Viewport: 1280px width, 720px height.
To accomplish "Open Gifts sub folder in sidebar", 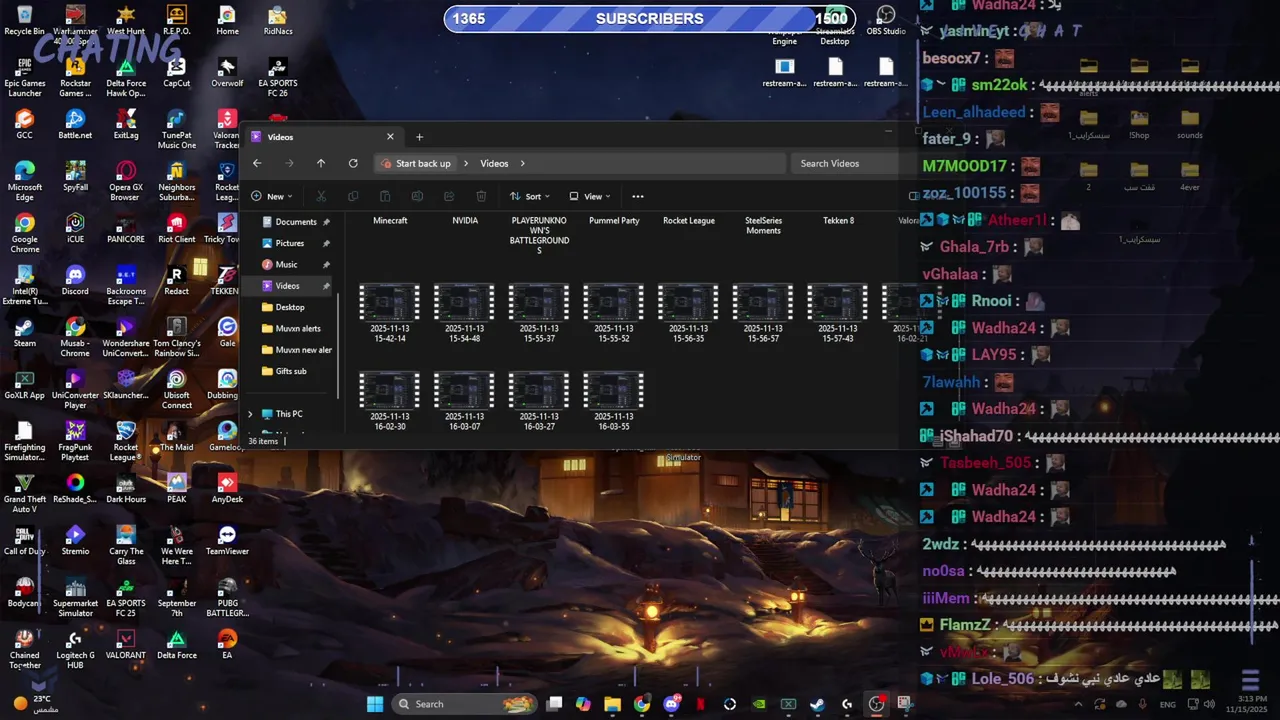I will [291, 371].
